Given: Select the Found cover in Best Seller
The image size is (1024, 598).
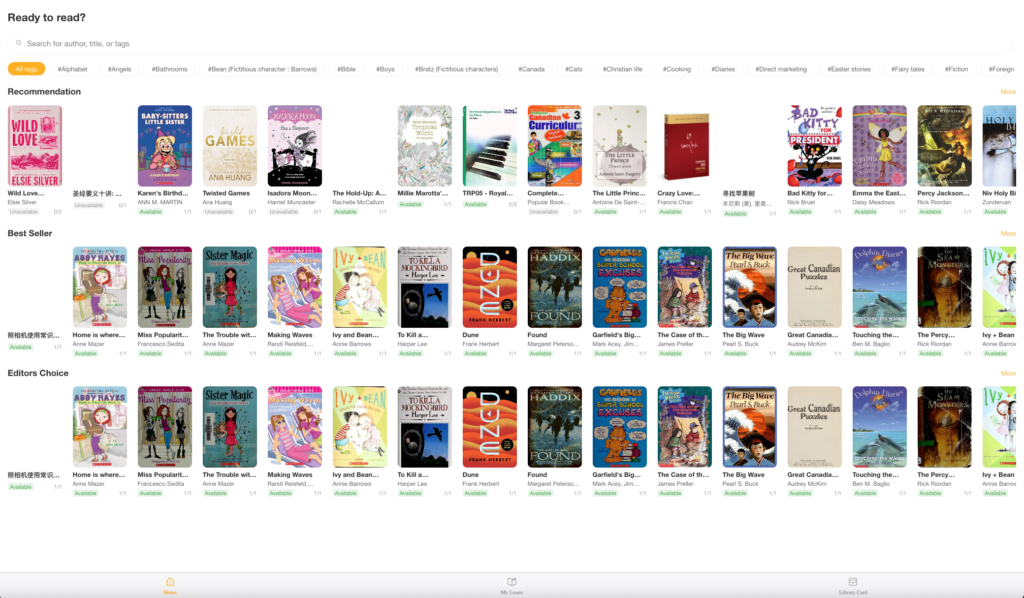Looking at the screenshot, I should (554, 287).
